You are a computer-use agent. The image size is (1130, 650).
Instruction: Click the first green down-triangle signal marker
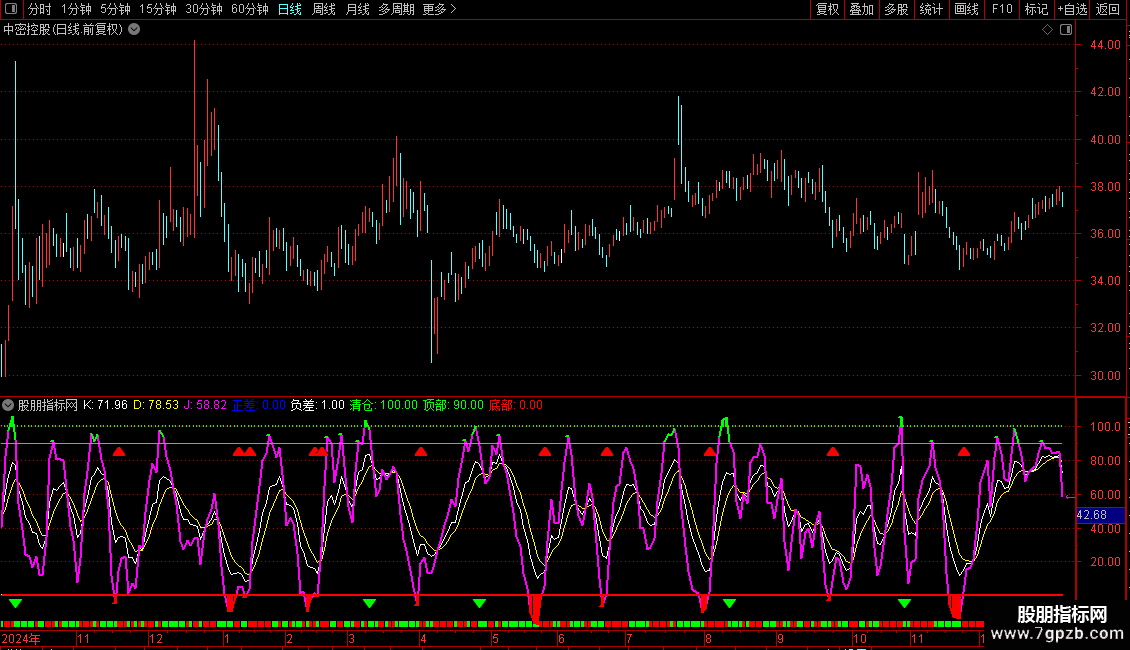pos(15,603)
